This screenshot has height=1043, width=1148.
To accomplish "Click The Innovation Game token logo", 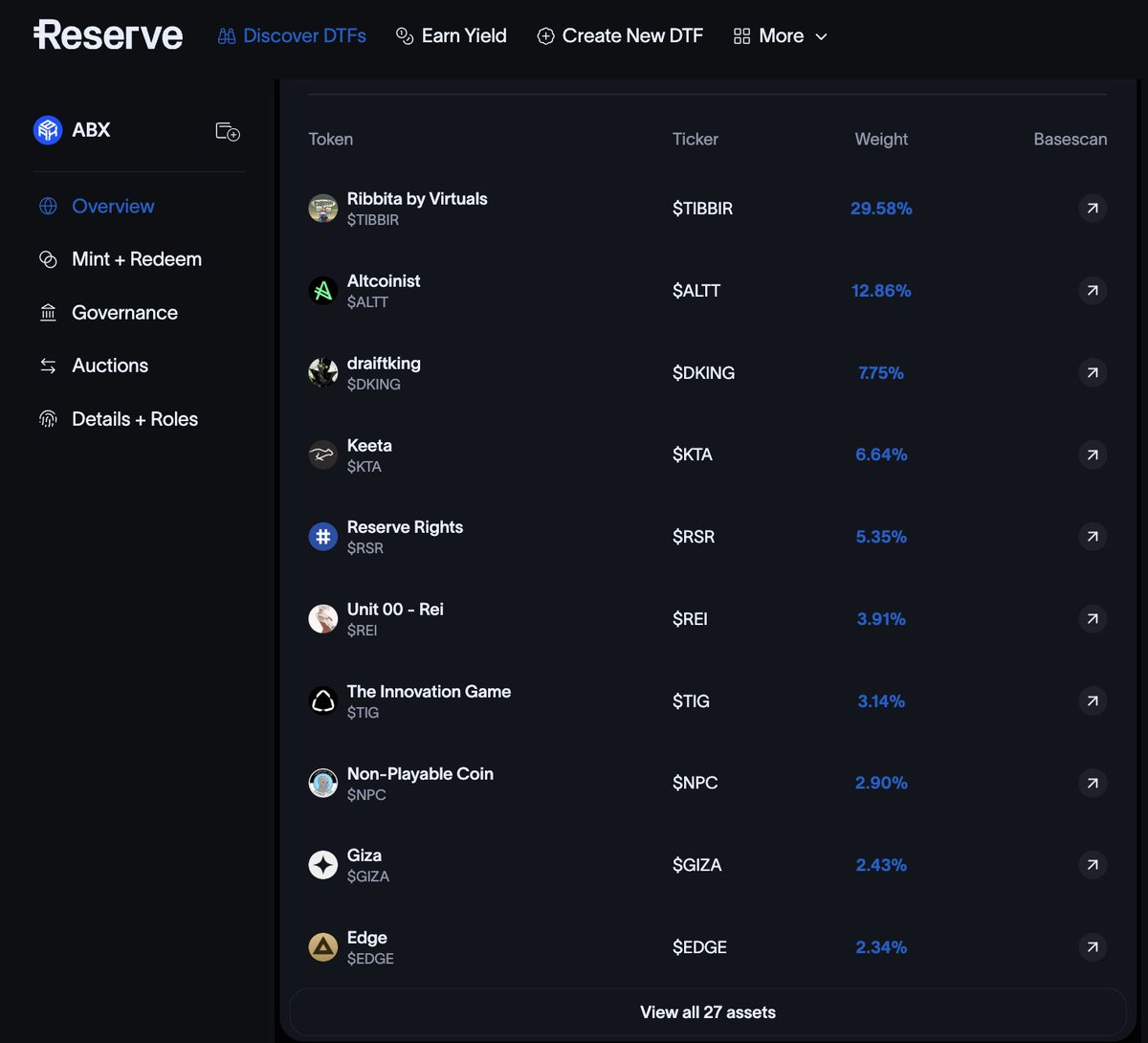I will coord(323,701).
